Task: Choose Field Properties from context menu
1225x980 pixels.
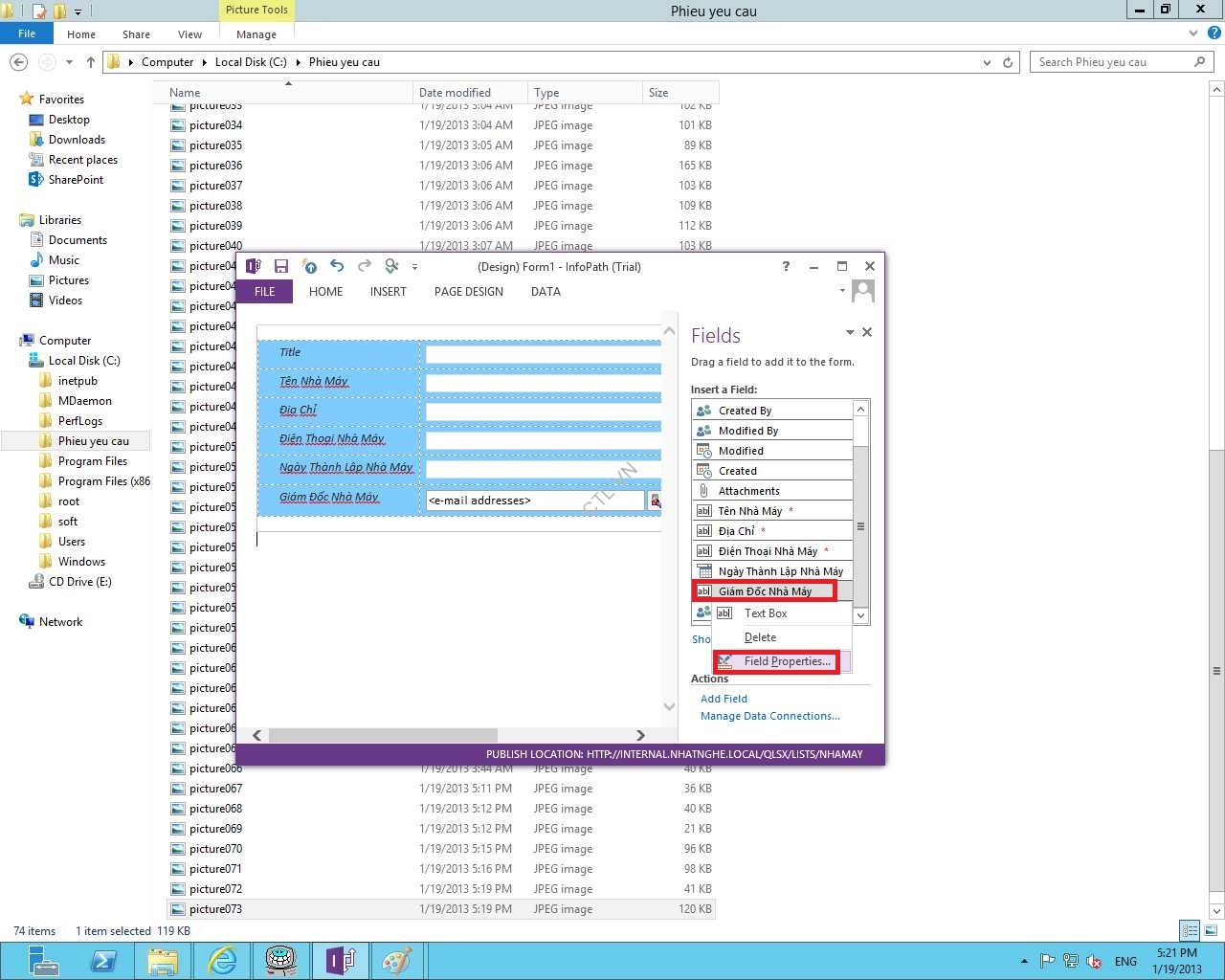Action: click(787, 661)
